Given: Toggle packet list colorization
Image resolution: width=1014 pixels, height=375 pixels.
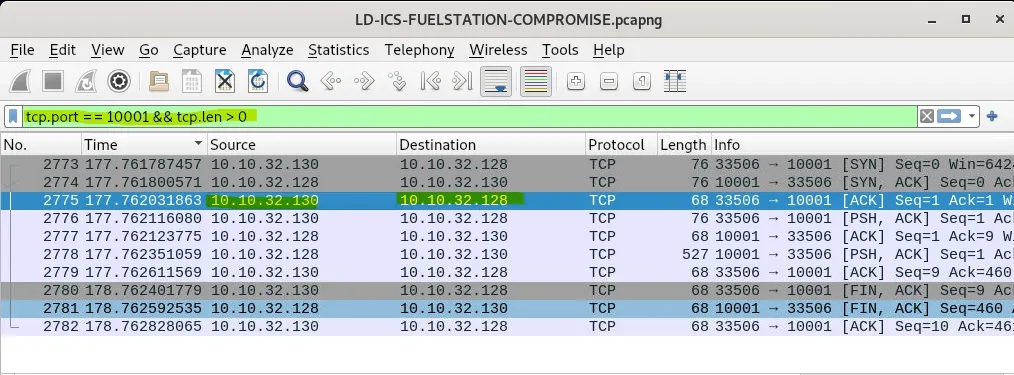Looking at the screenshot, I should [535, 81].
